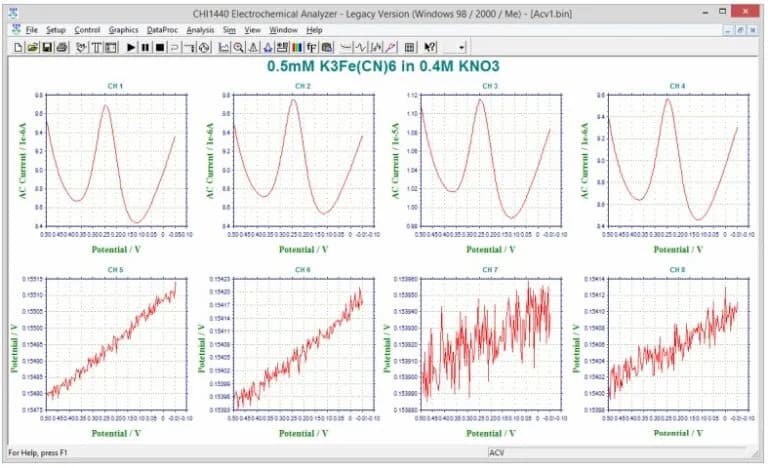Open the DataProc menu
The width and height of the screenshot is (768, 468).
pyautogui.click(x=161, y=30)
